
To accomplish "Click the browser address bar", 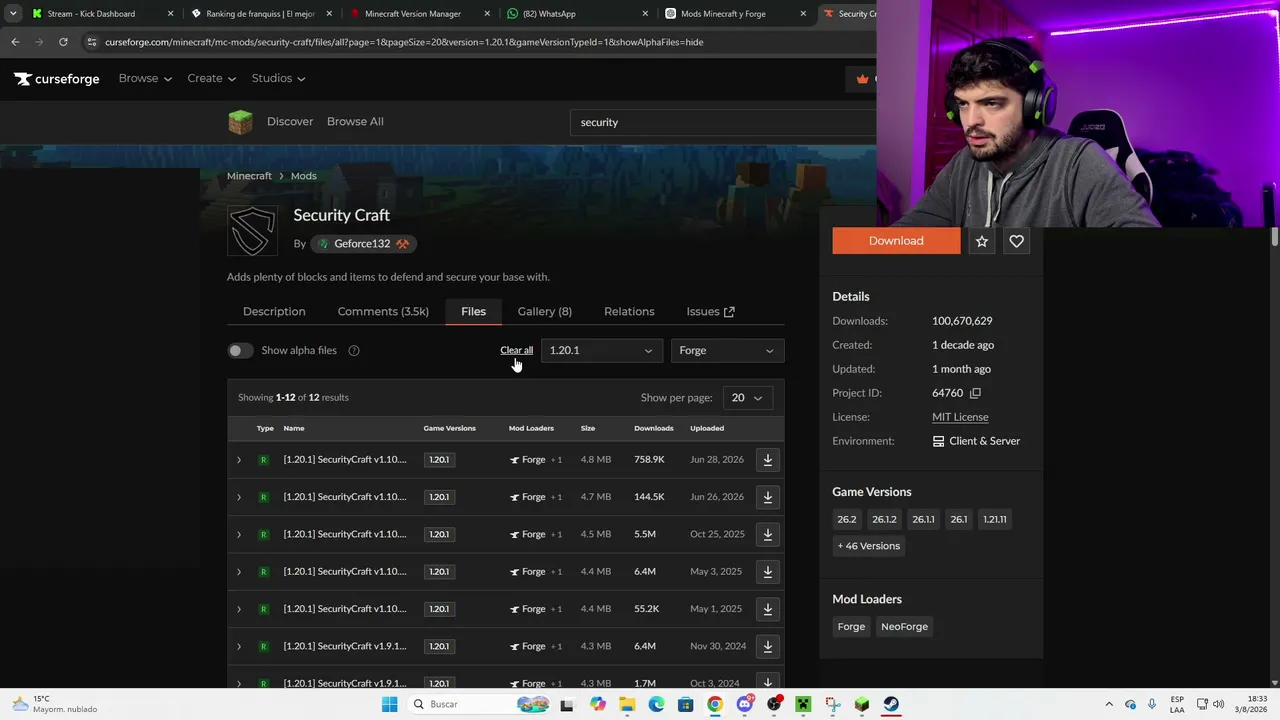I will coord(480,42).
